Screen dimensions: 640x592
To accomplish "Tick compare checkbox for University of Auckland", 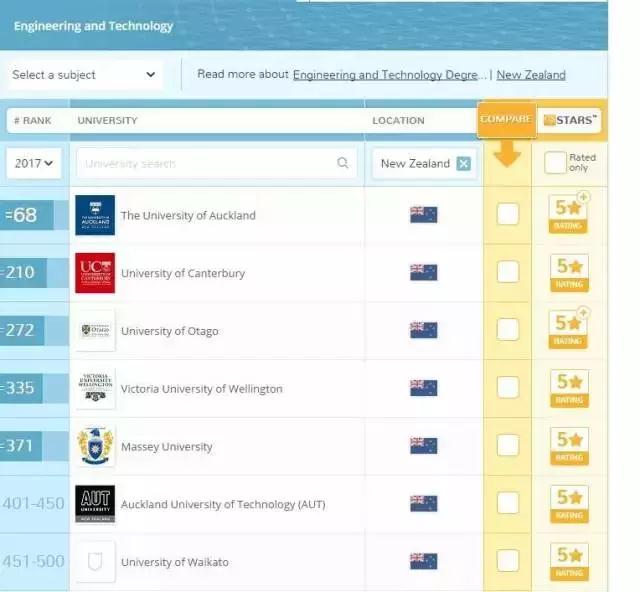I will click(x=508, y=214).
